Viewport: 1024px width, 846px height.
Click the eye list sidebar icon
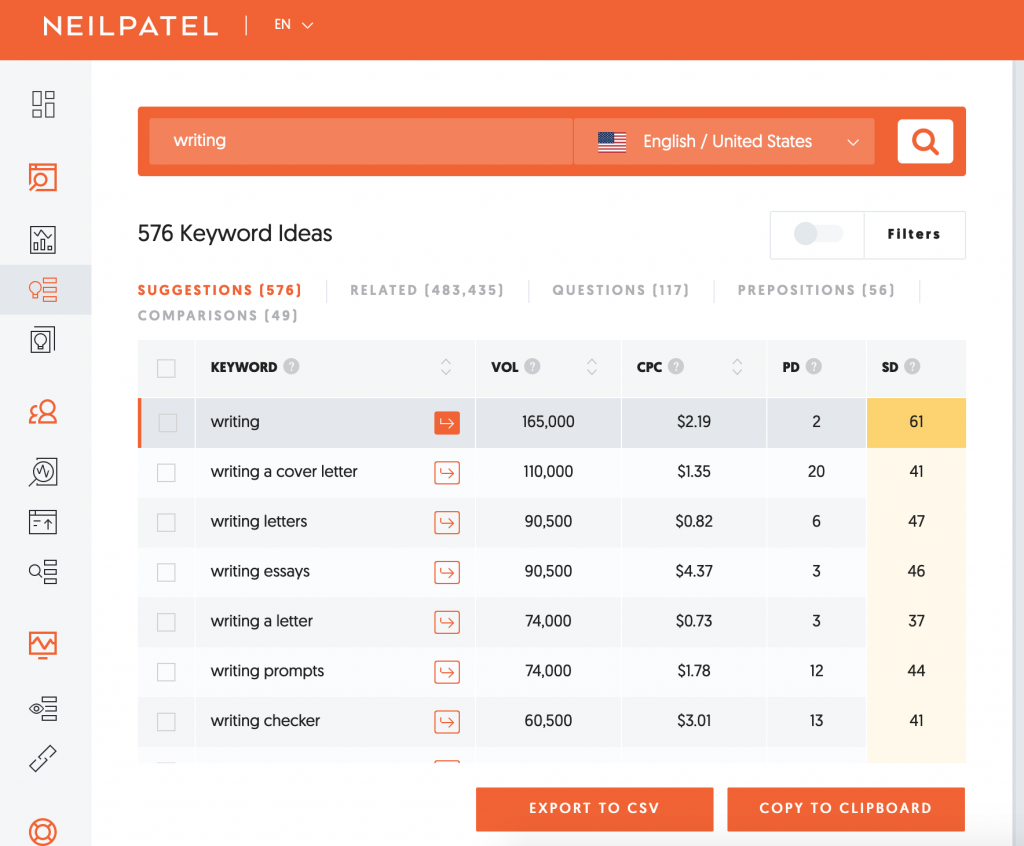[43, 709]
